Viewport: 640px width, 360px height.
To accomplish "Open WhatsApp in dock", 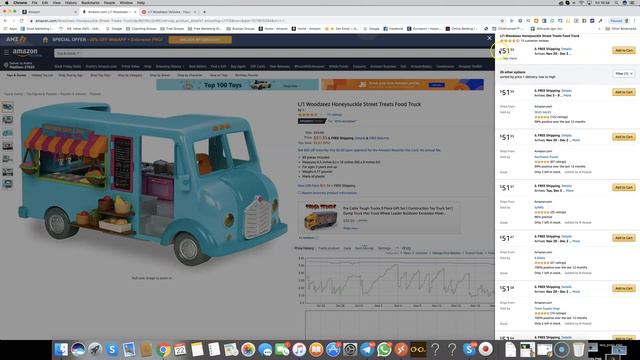I will click(x=384, y=349).
